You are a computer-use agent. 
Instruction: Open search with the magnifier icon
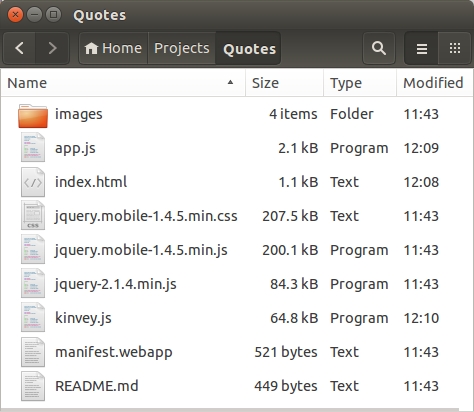pos(379,48)
